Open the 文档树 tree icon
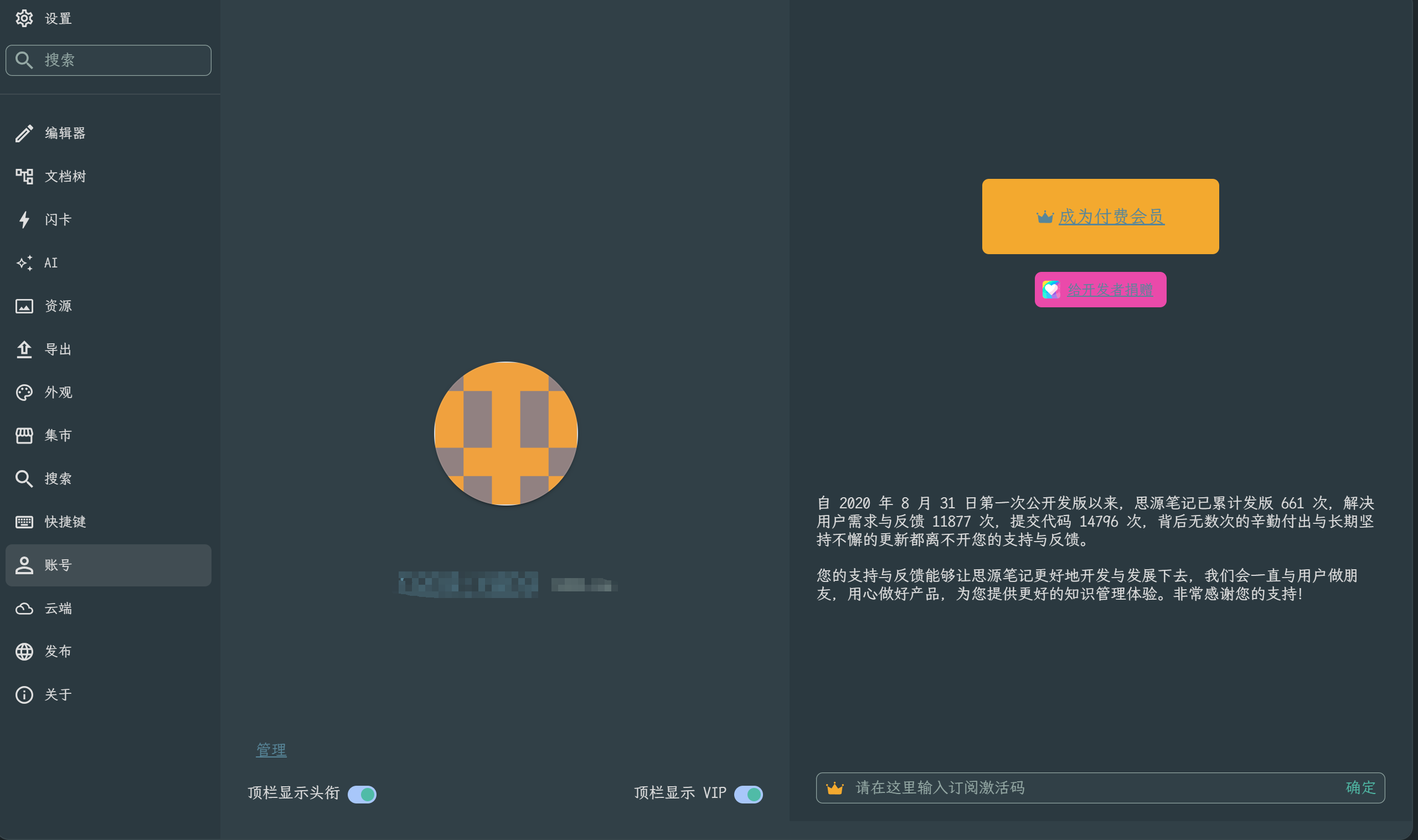This screenshot has height=840, width=1418. tap(24, 177)
